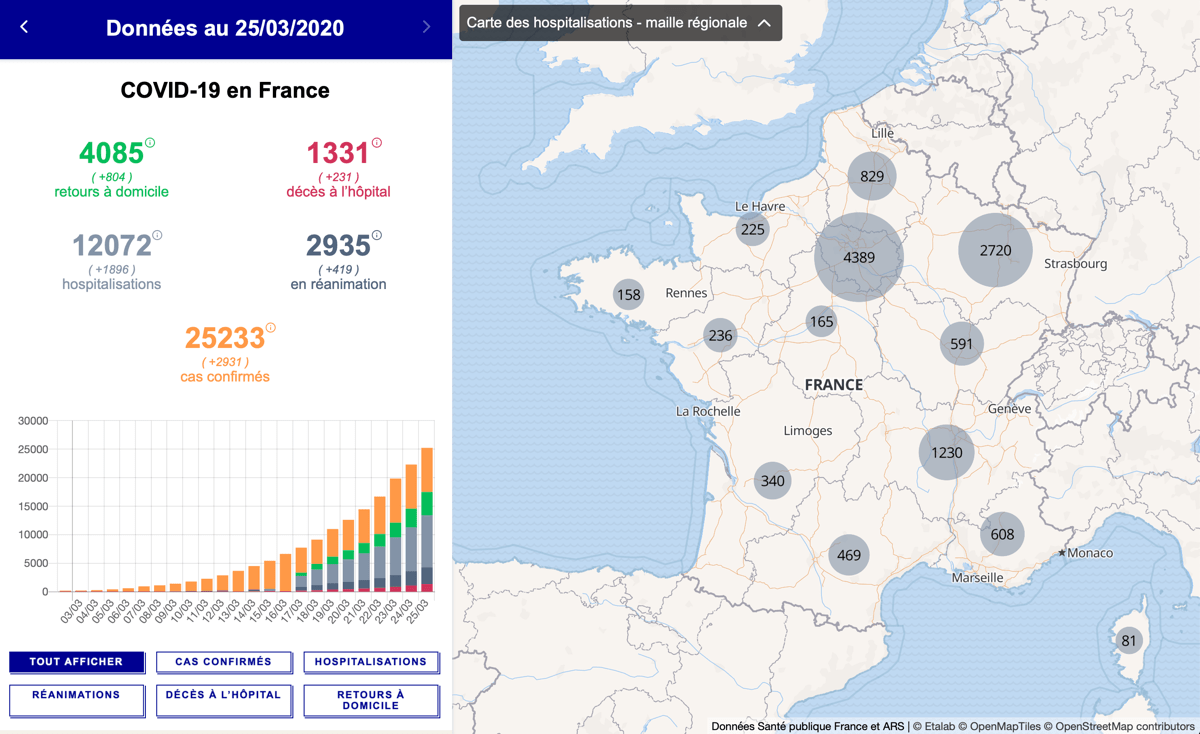This screenshot has width=1200, height=734.
Task: Click the 4389 hospitalisations bubble over Paris
Action: [x=858, y=257]
